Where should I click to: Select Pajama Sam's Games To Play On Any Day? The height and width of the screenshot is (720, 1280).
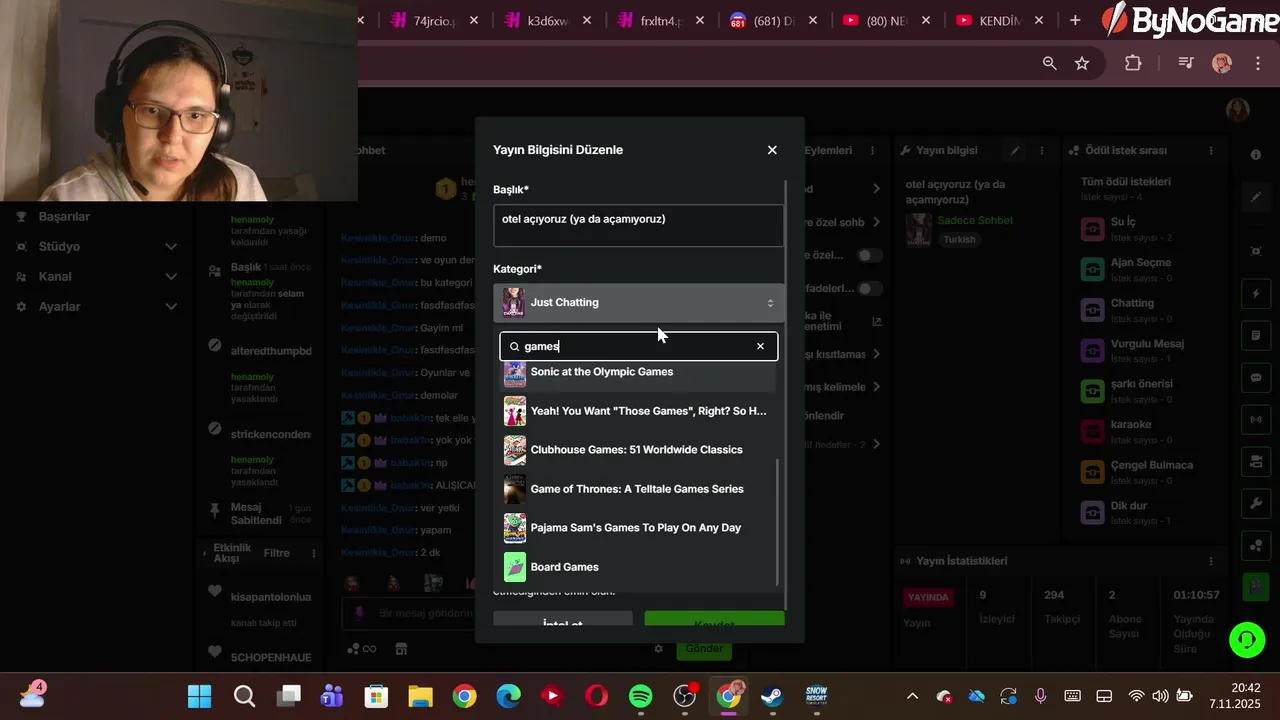click(638, 528)
